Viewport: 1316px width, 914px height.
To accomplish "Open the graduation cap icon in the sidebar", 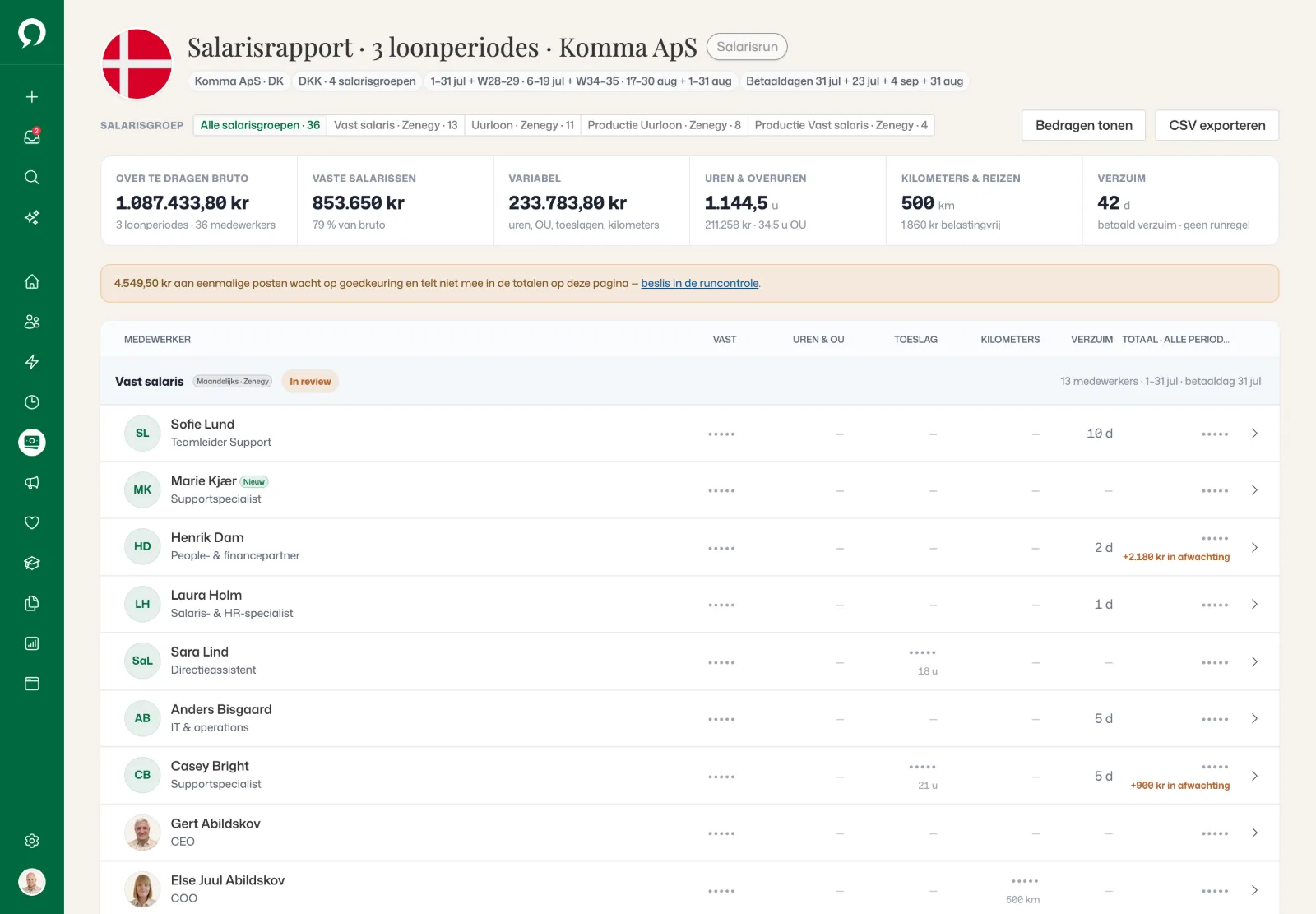I will 32,563.
